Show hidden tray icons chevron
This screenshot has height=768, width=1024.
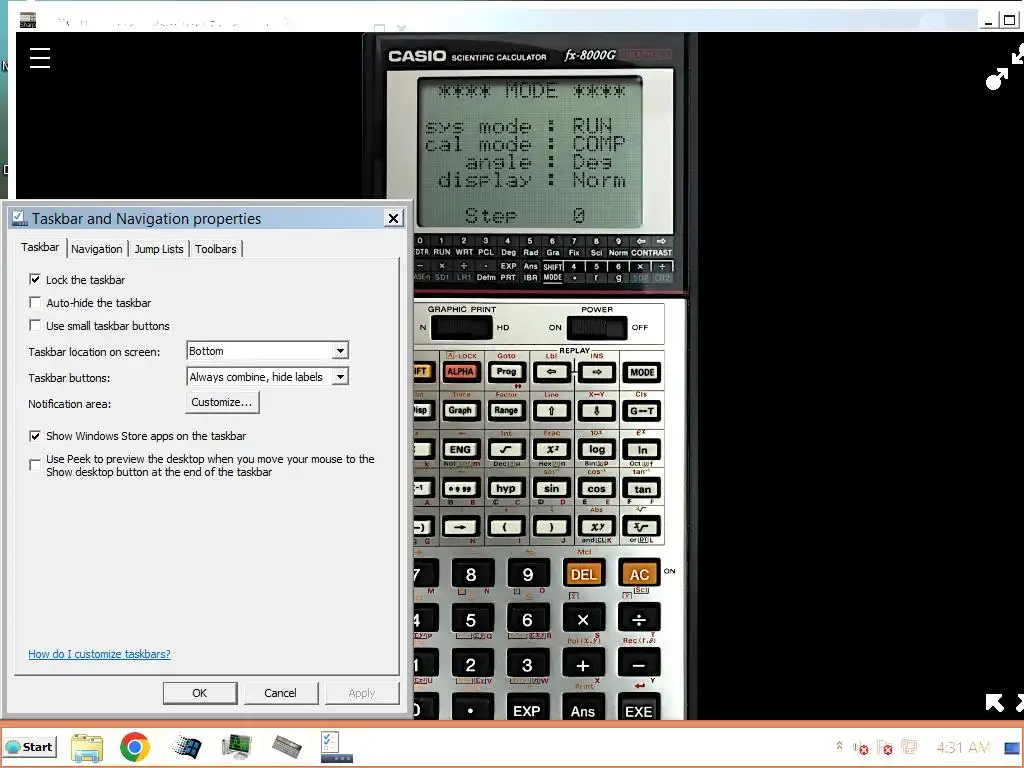coord(839,745)
